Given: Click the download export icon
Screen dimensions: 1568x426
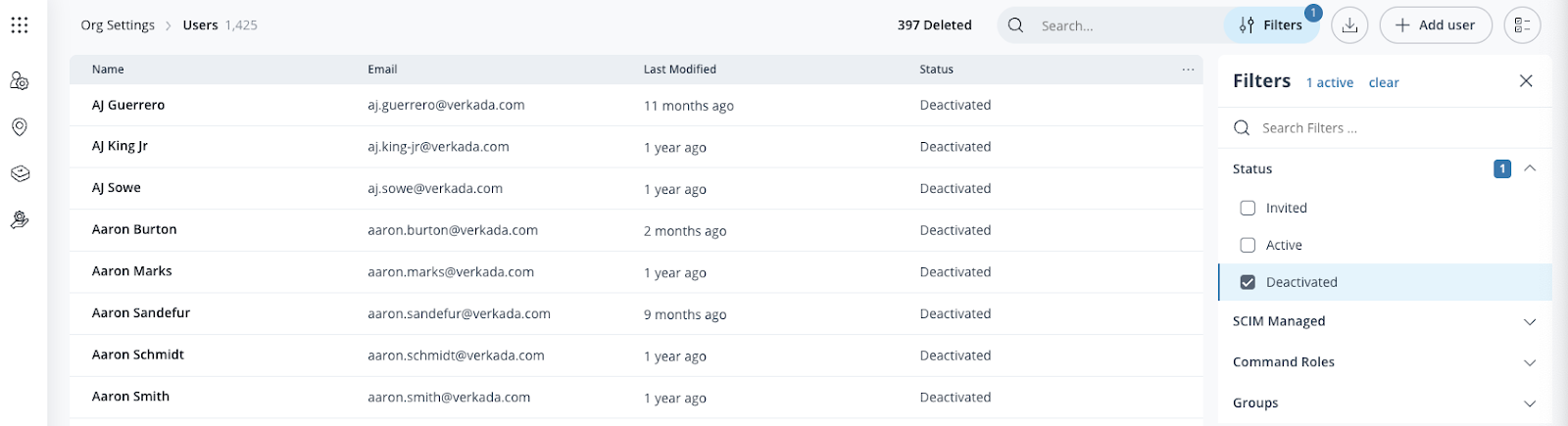Looking at the screenshot, I should (x=1349, y=25).
